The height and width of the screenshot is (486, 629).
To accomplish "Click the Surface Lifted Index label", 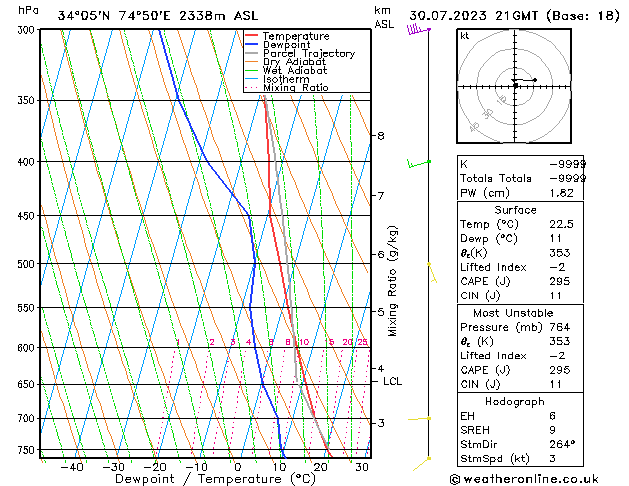I will 493,267.
